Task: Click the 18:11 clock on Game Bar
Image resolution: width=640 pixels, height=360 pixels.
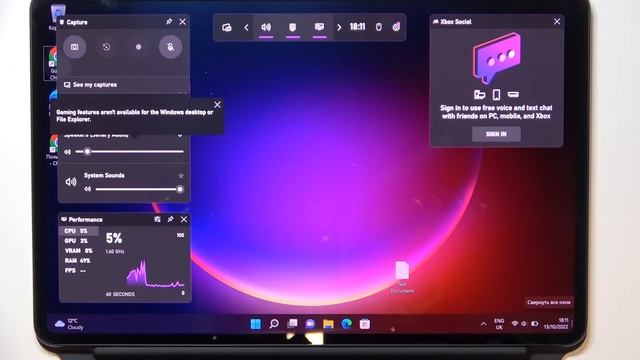Action: 358,27
